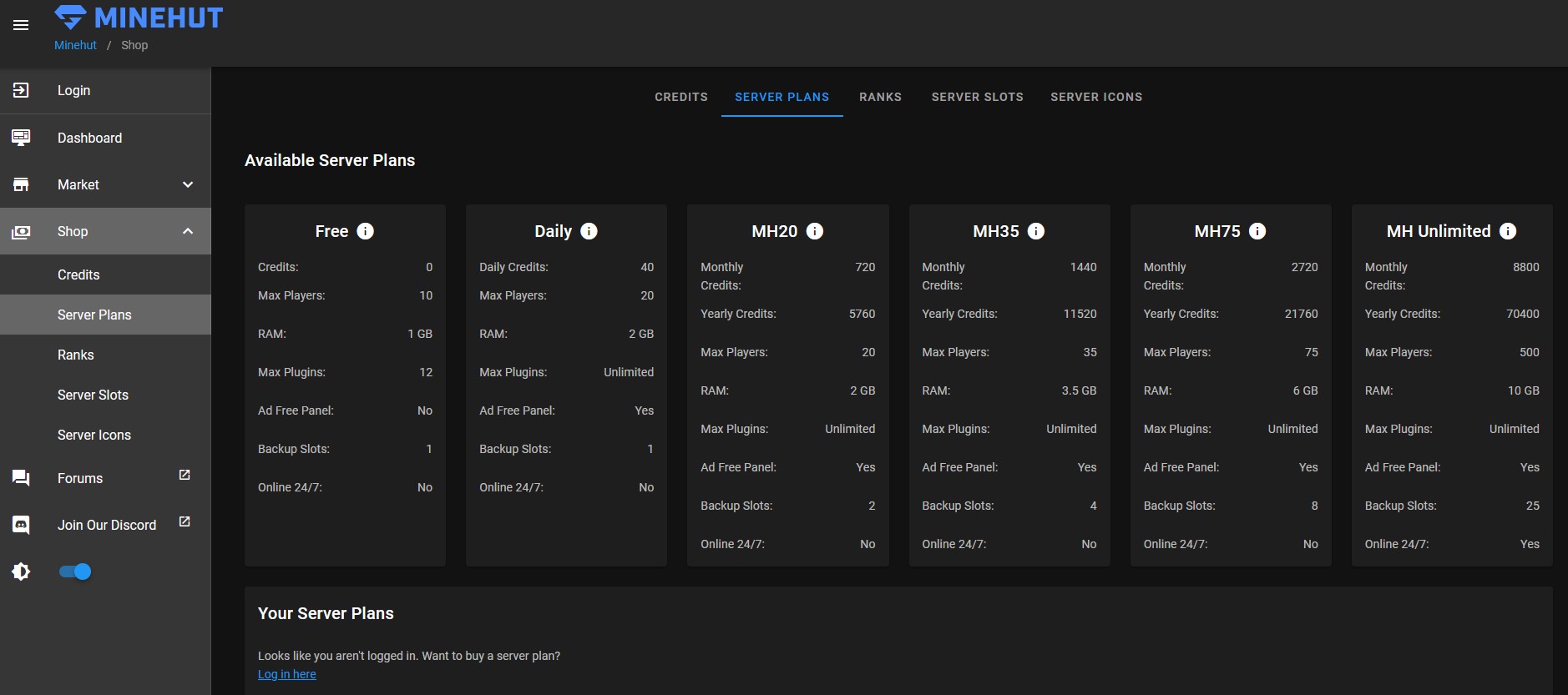1568x695 pixels.
Task: Collapse the Shop sidebar section
Action: (x=188, y=231)
